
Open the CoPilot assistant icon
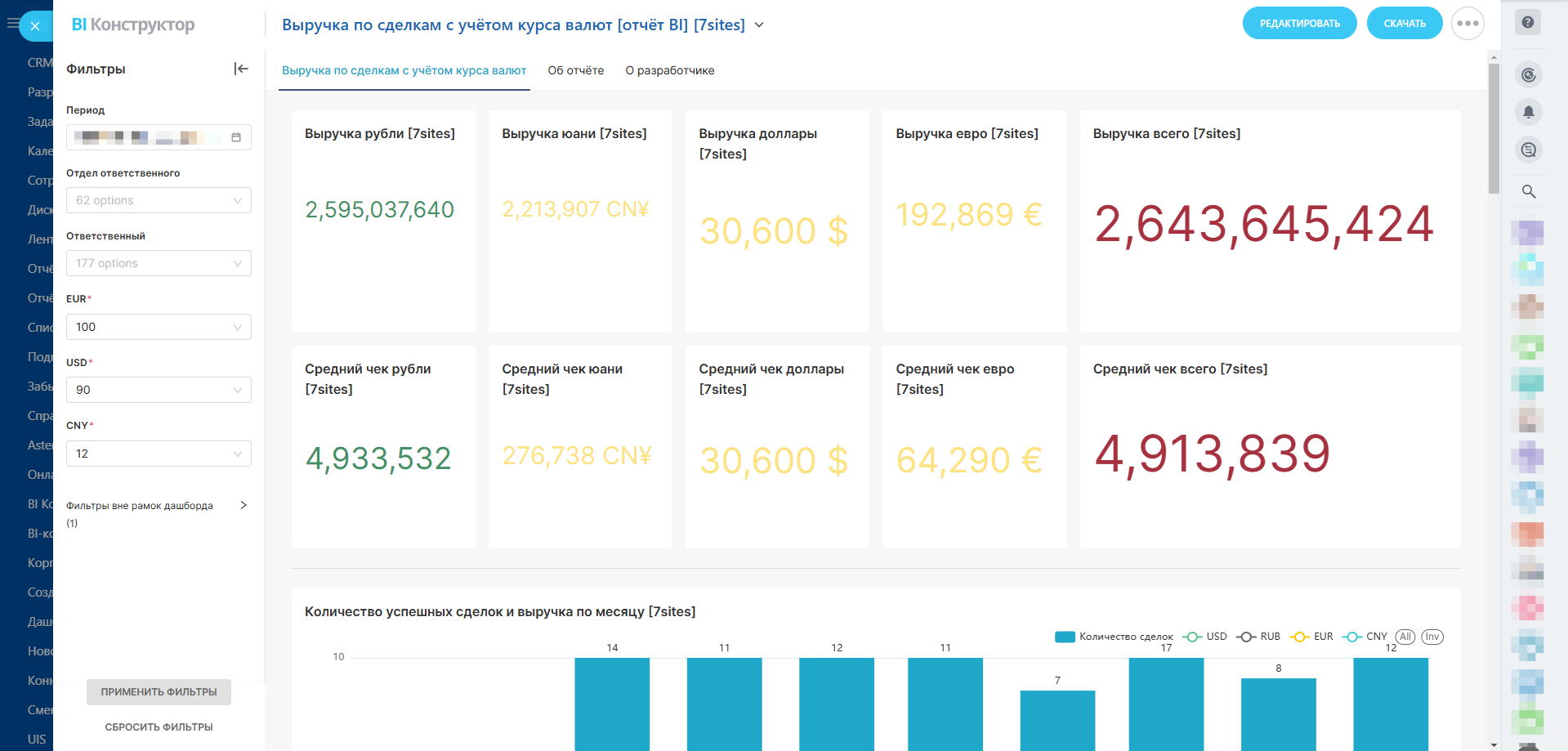[x=1528, y=75]
